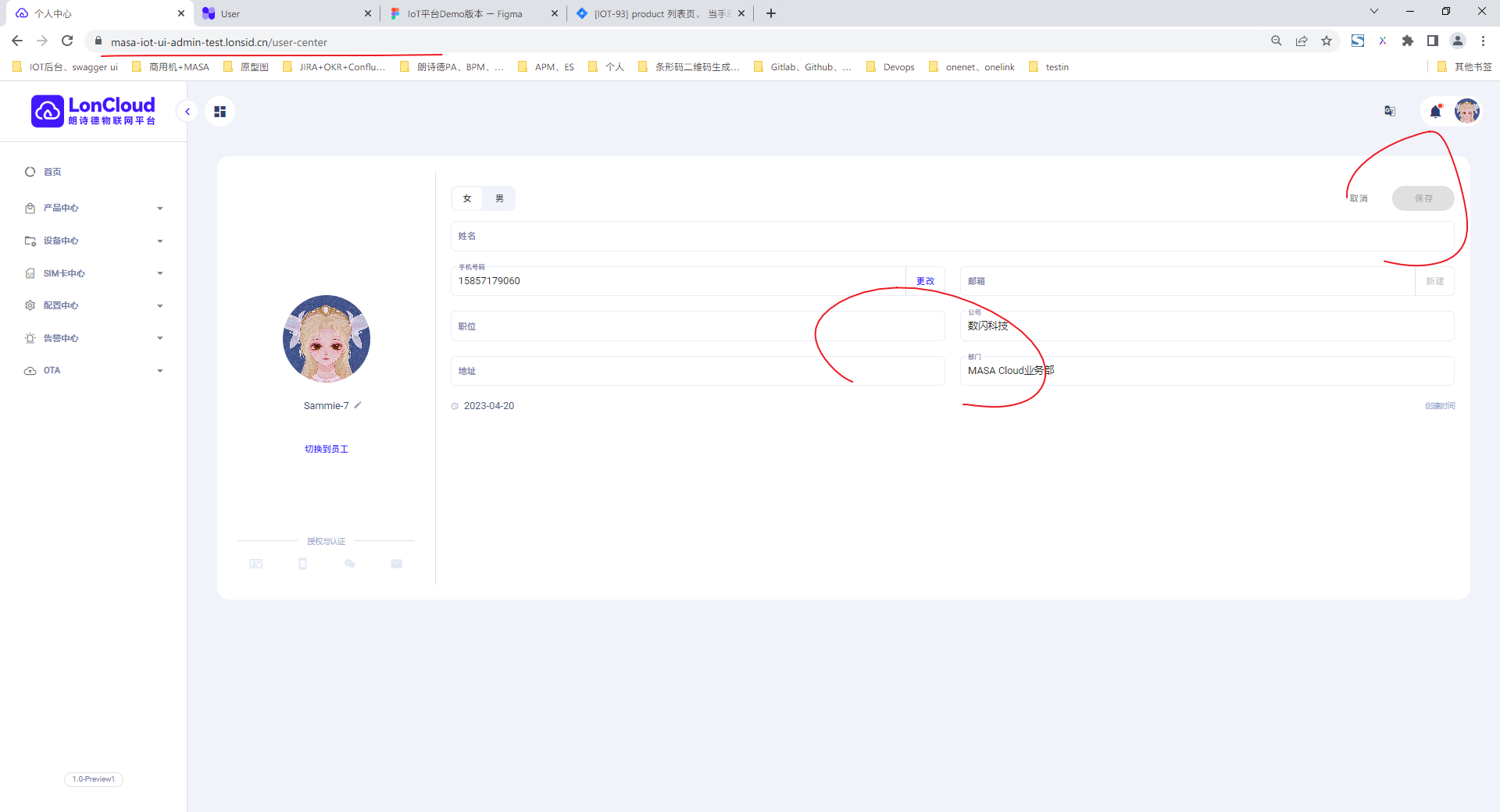Open the 首页 sidebar menu item

(x=53, y=172)
